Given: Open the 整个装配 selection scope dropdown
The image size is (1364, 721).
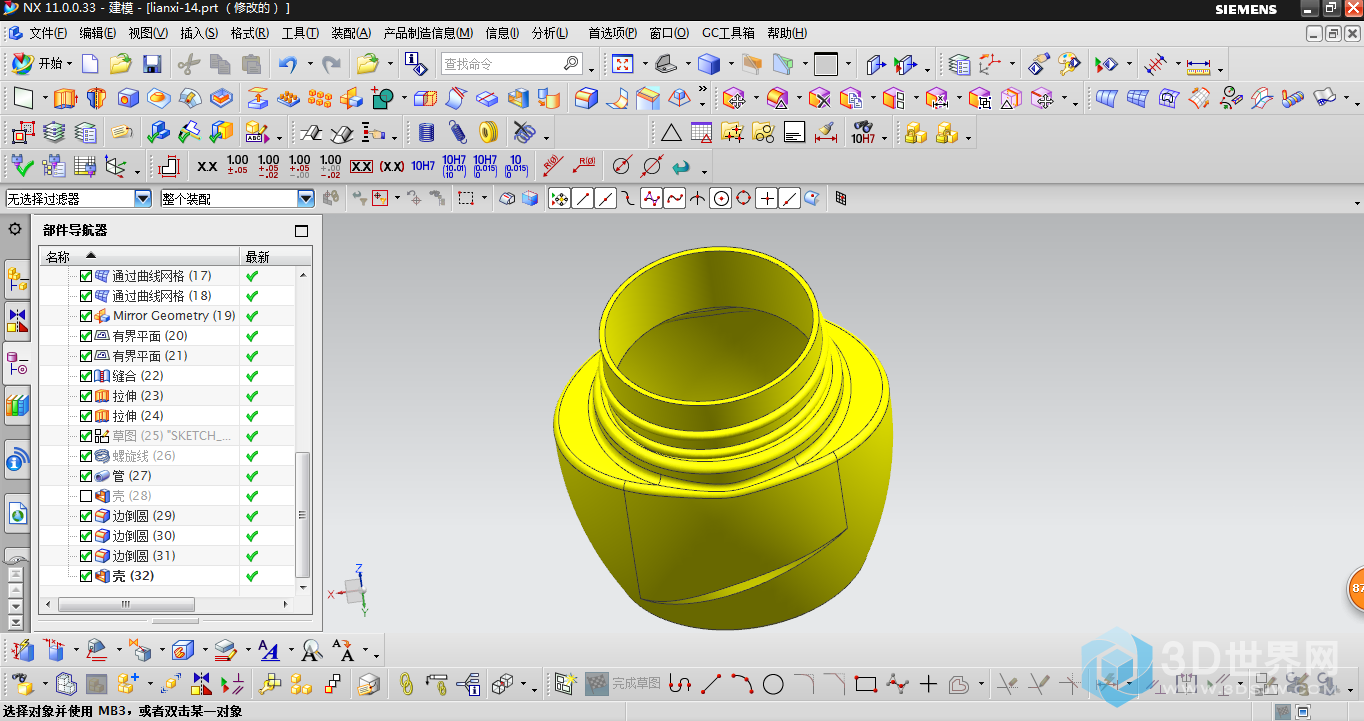Looking at the screenshot, I should tap(306, 199).
